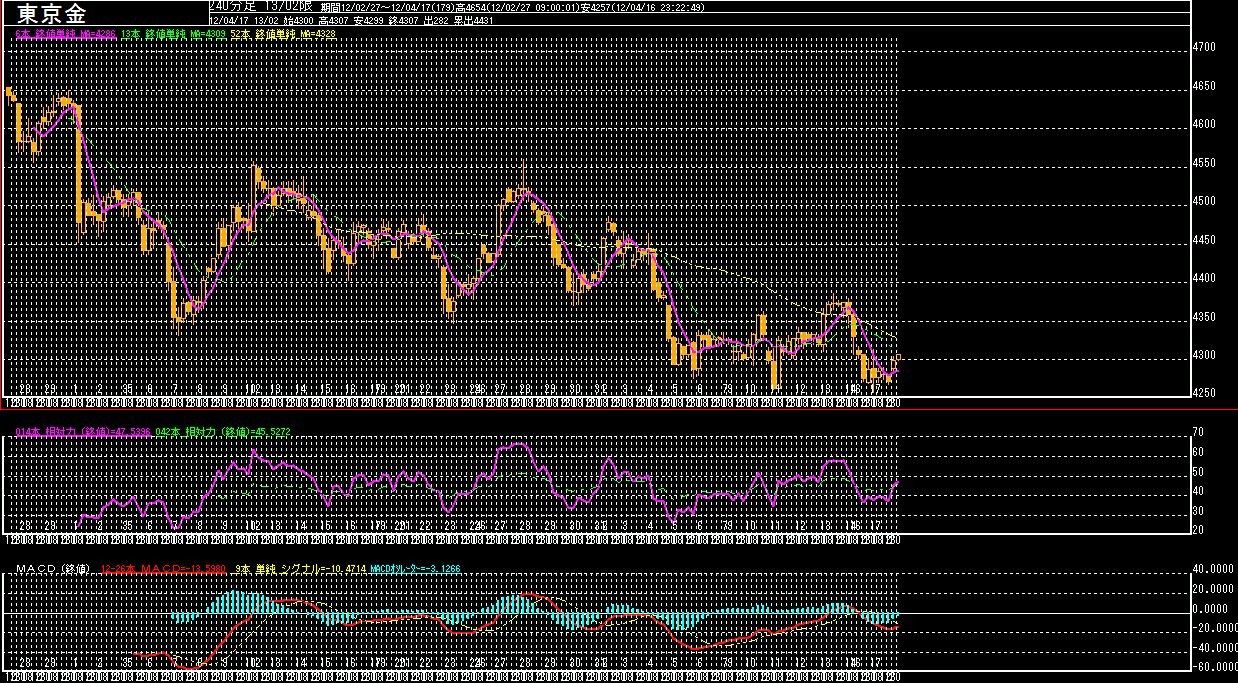1238x683 pixels.
Task: Click the green 13本 MA=4309 legend
Action: (x=171, y=34)
